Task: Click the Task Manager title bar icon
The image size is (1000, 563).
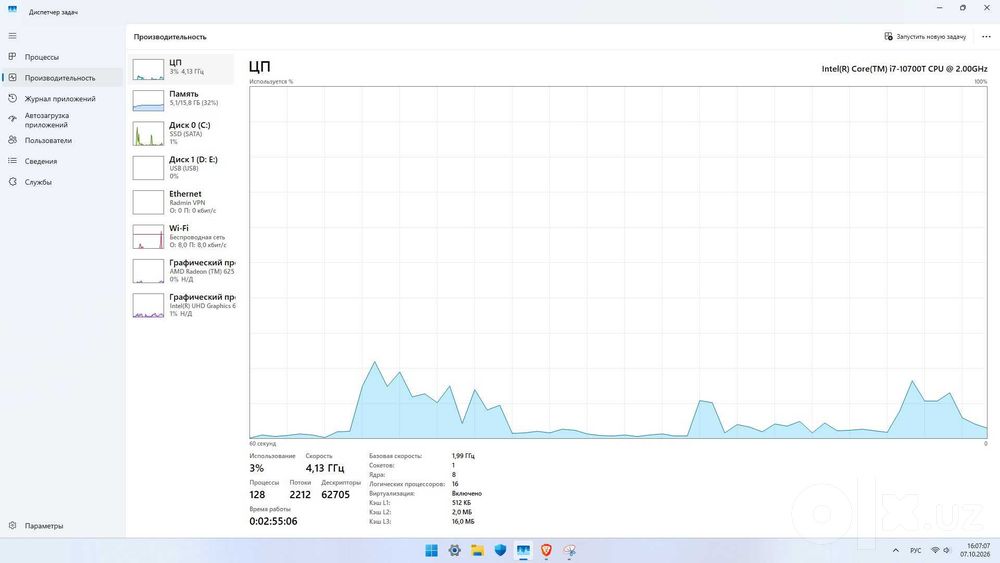Action: 12,10
